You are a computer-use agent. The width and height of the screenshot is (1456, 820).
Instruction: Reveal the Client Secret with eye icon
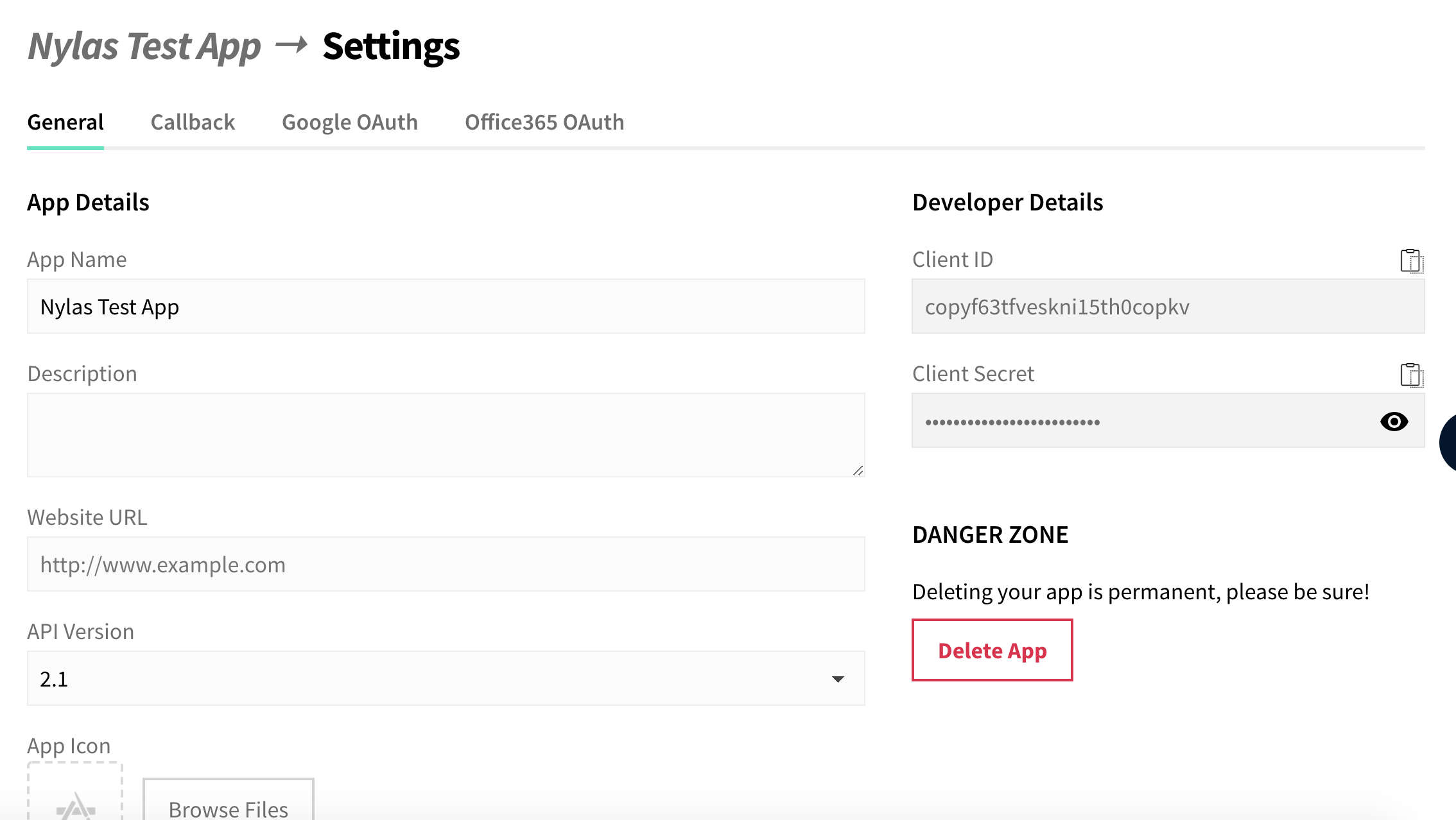[x=1394, y=422]
